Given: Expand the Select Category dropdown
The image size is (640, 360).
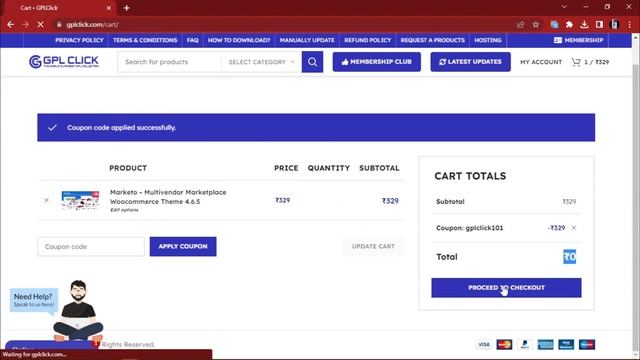Looking at the screenshot, I should point(261,62).
